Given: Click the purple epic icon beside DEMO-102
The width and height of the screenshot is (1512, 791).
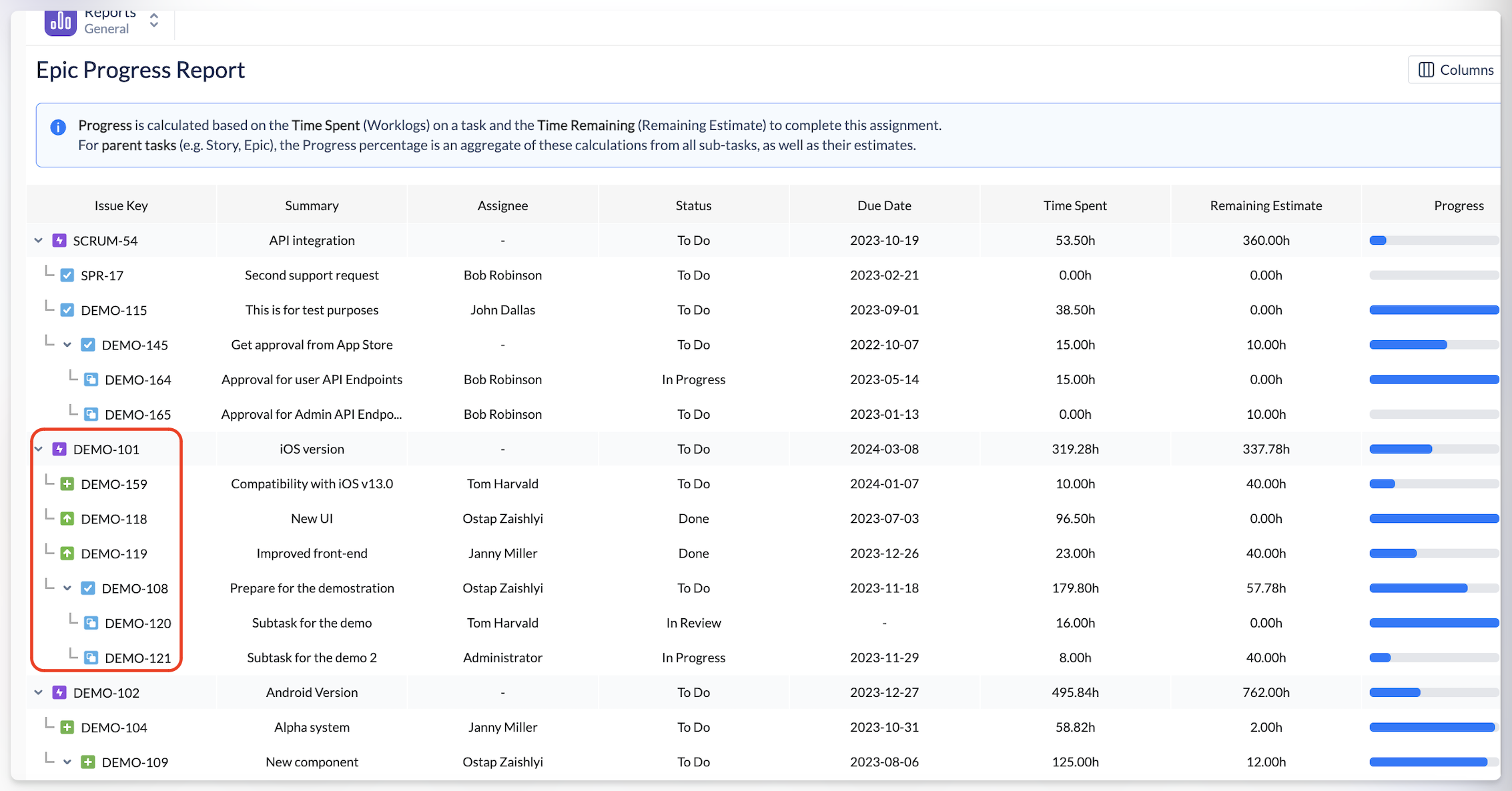Looking at the screenshot, I should pos(59,692).
